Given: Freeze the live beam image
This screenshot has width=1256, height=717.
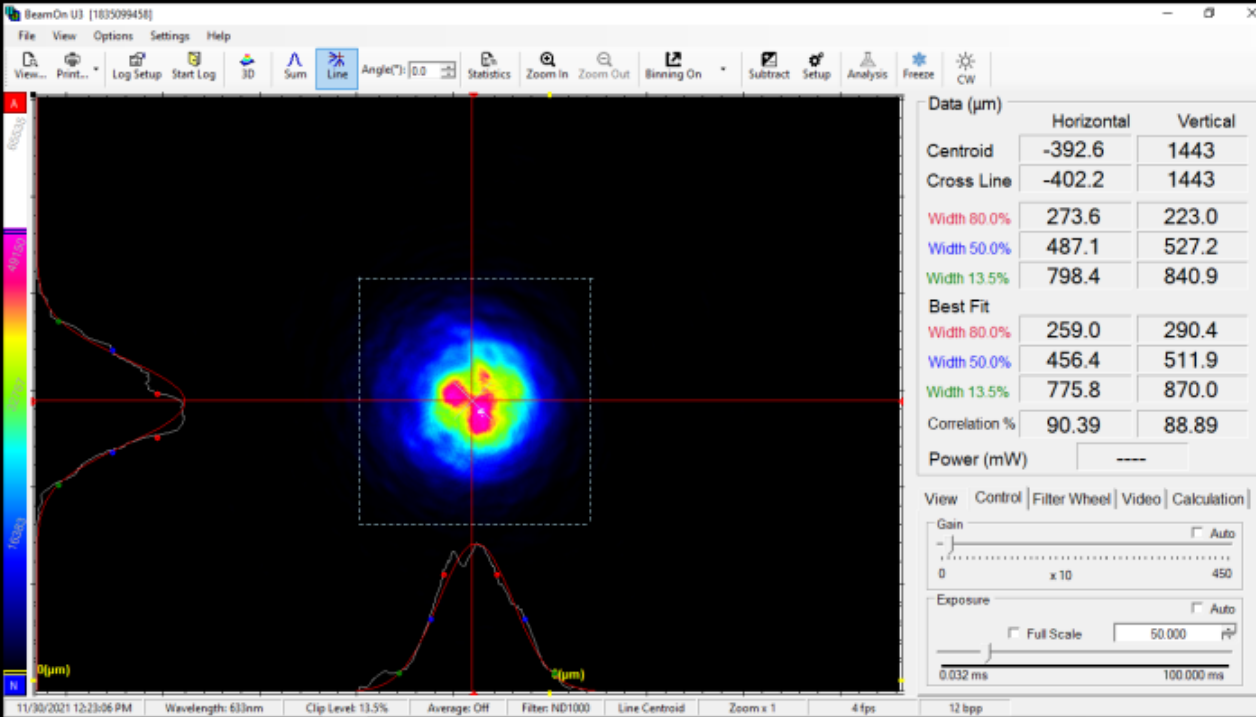Looking at the screenshot, I should [x=918, y=66].
